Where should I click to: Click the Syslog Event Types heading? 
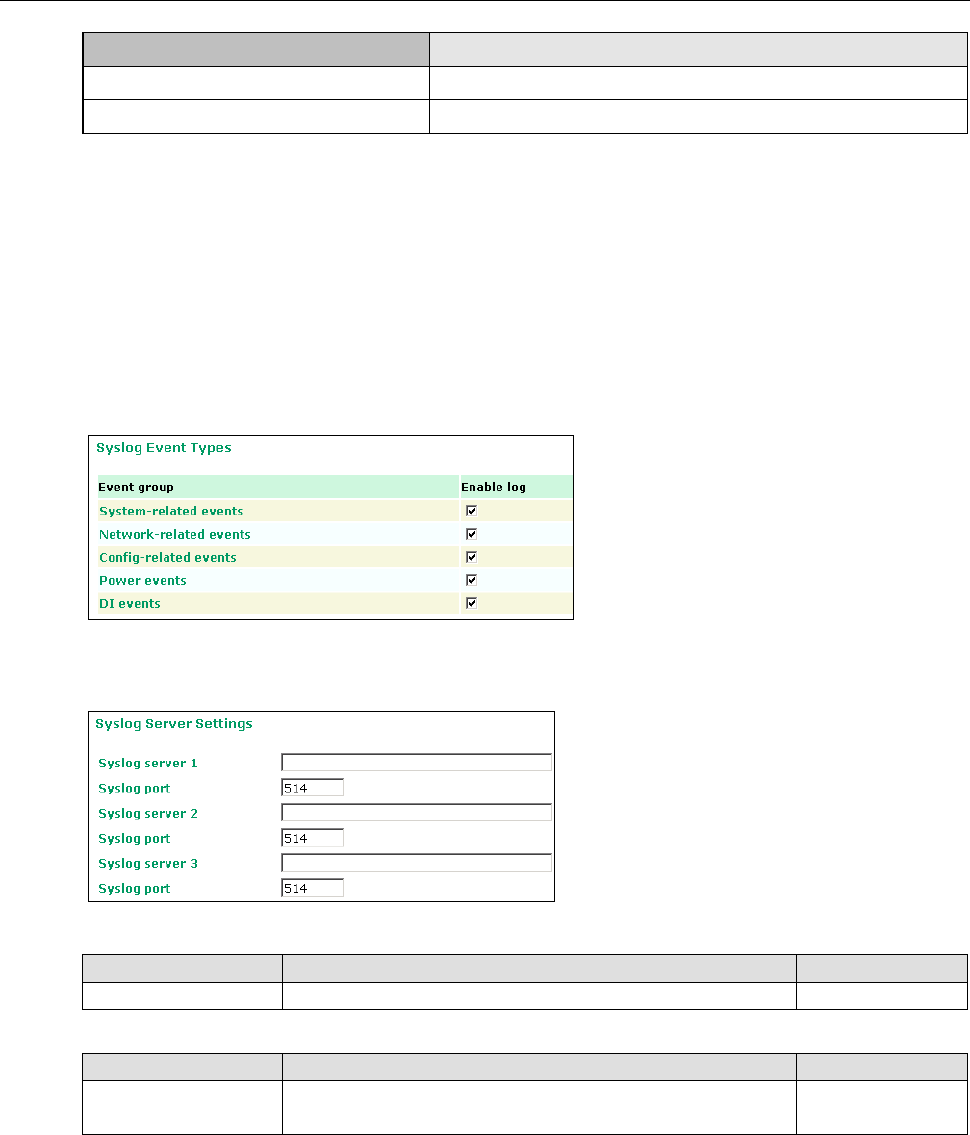coord(164,447)
